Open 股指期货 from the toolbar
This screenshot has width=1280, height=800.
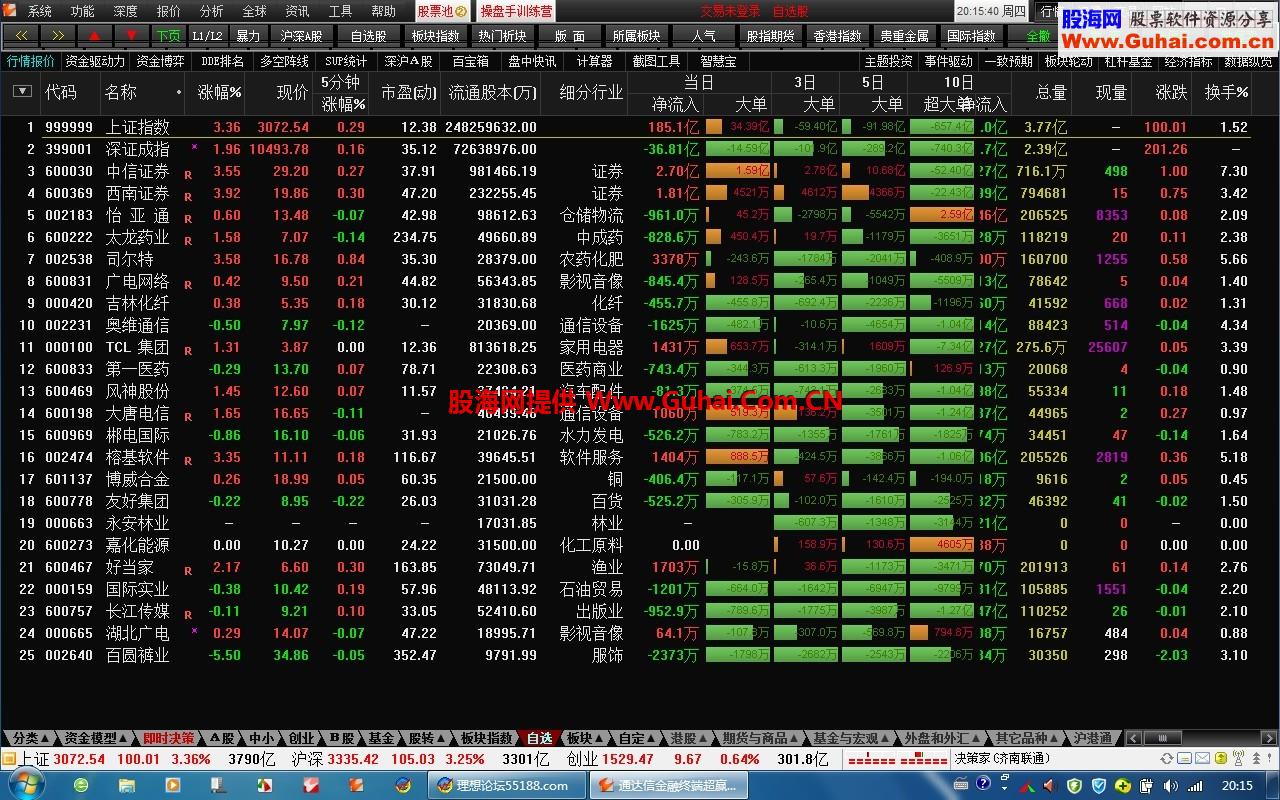coord(770,35)
